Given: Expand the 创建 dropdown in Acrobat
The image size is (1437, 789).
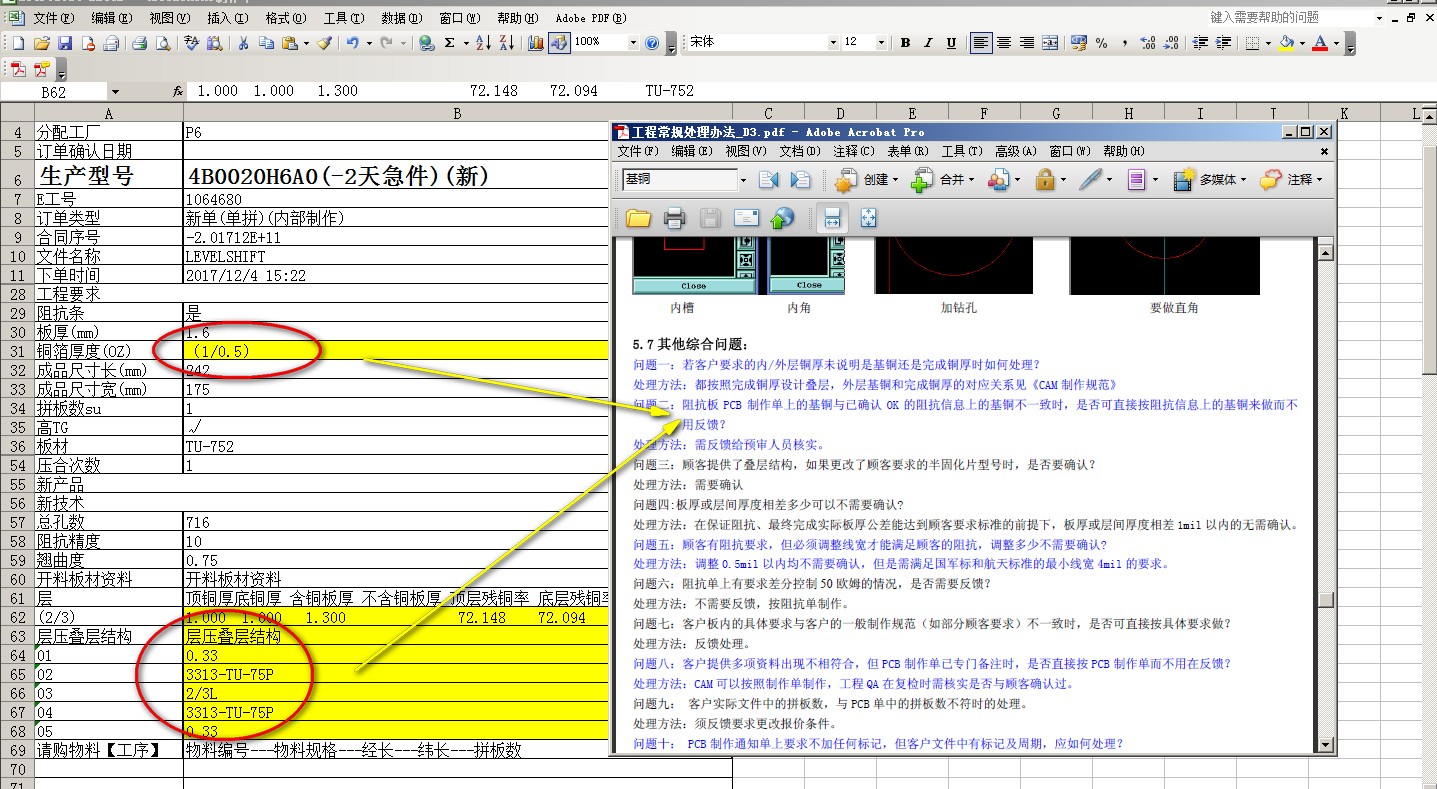Looking at the screenshot, I should click(x=897, y=180).
